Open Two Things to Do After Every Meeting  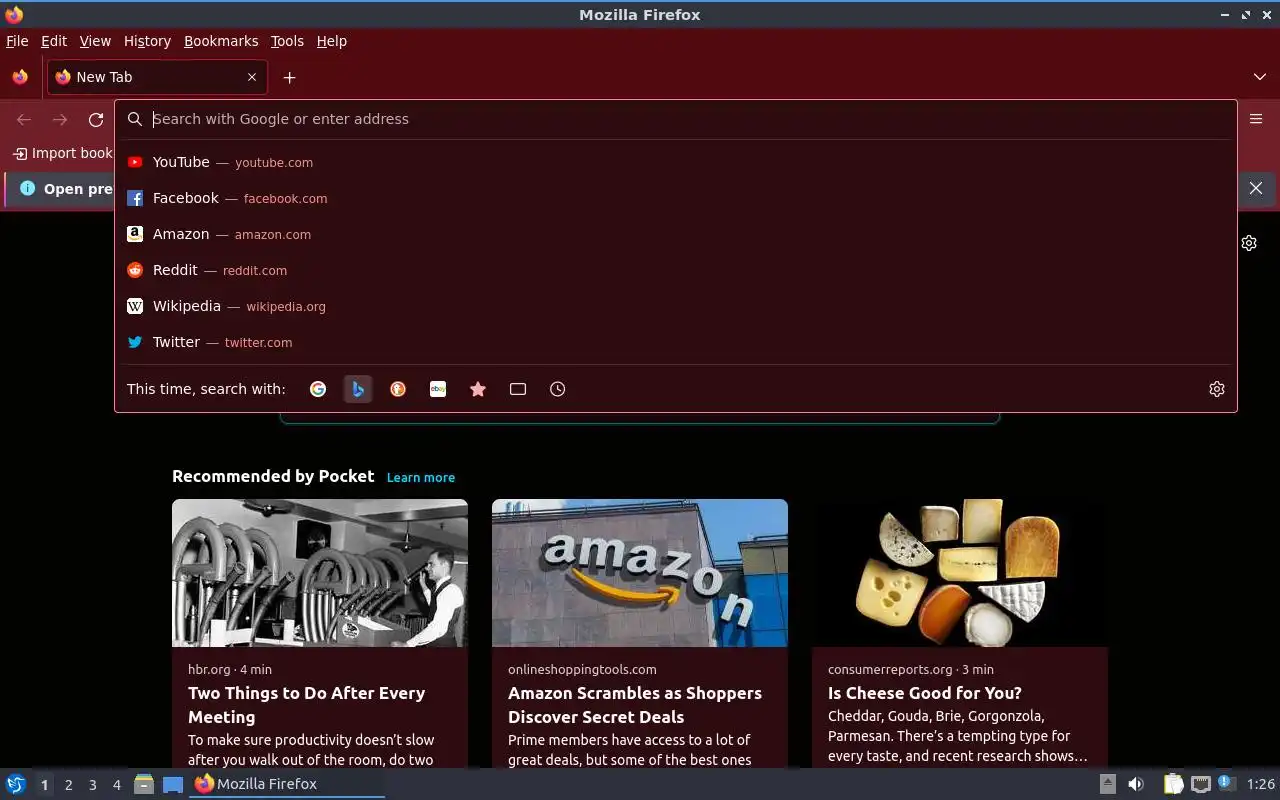306,705
